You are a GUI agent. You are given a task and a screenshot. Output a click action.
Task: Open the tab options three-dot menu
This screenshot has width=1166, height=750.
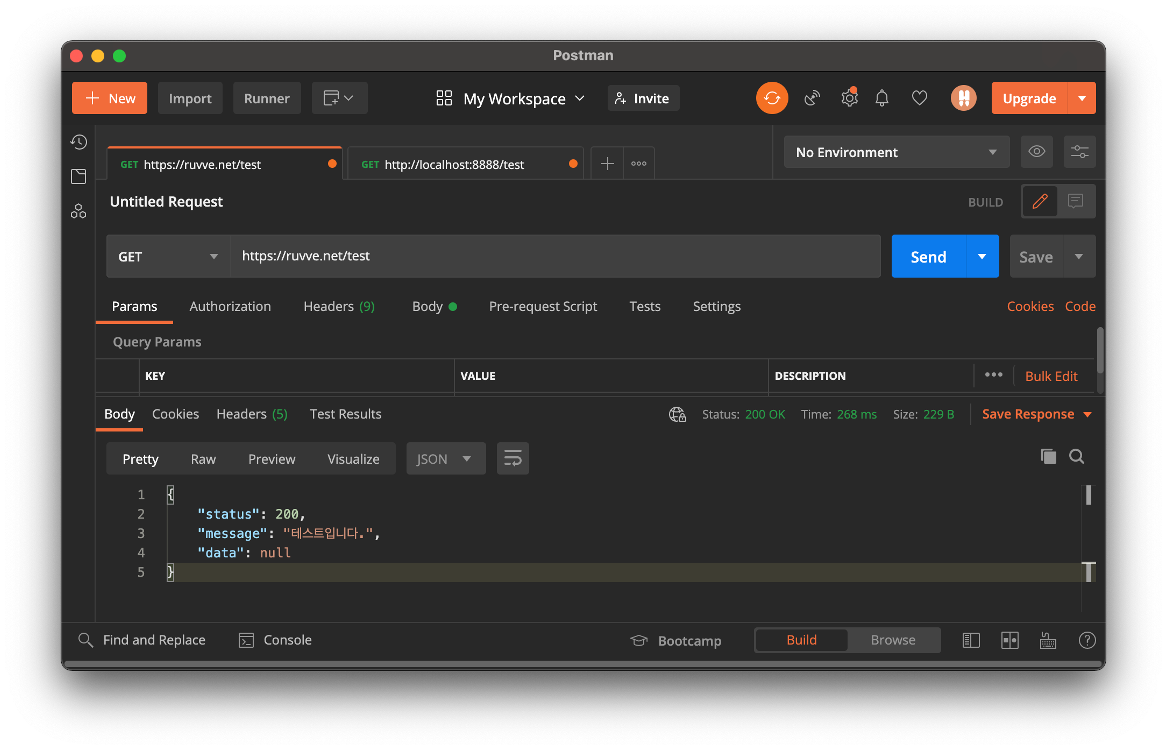click(639, 164)
